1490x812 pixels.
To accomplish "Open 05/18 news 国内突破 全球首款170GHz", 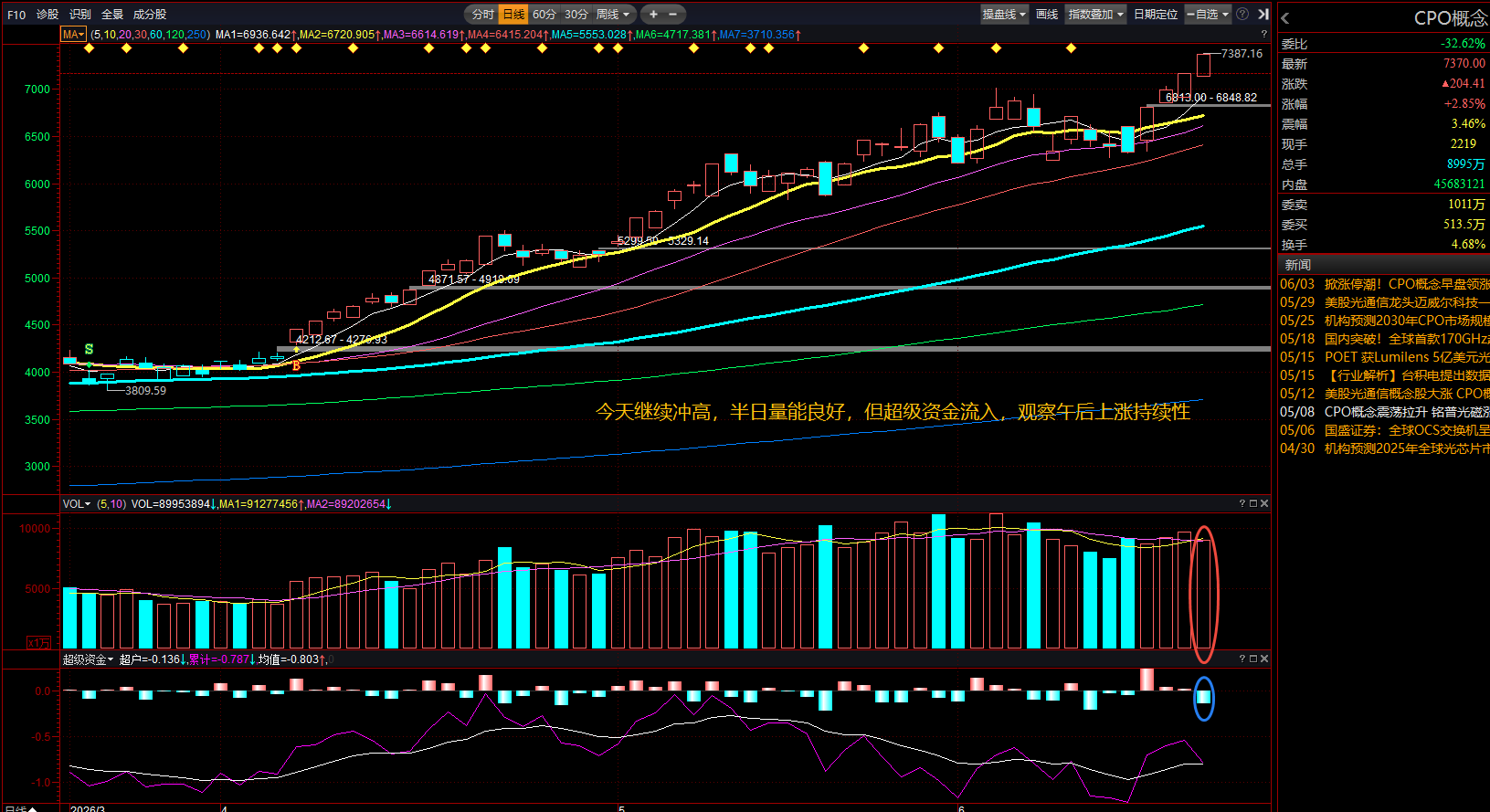I will [x=1384, y=339].
